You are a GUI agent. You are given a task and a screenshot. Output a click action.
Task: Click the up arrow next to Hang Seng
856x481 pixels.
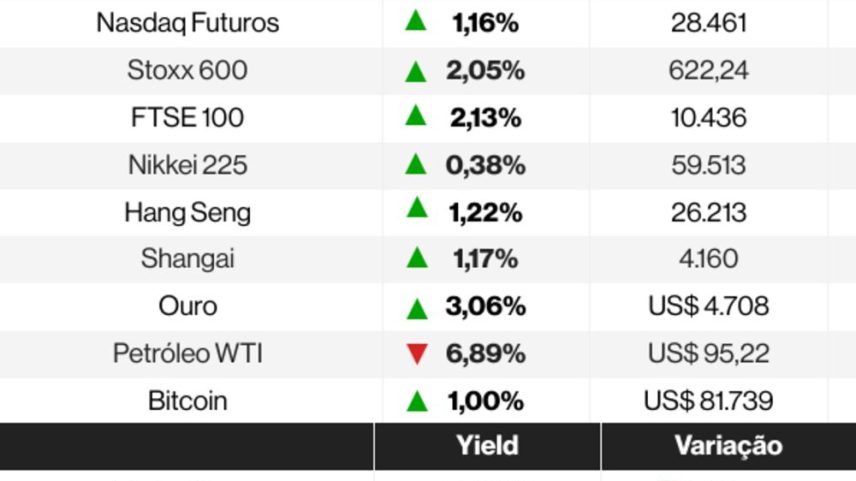click(x=417, y=207)
